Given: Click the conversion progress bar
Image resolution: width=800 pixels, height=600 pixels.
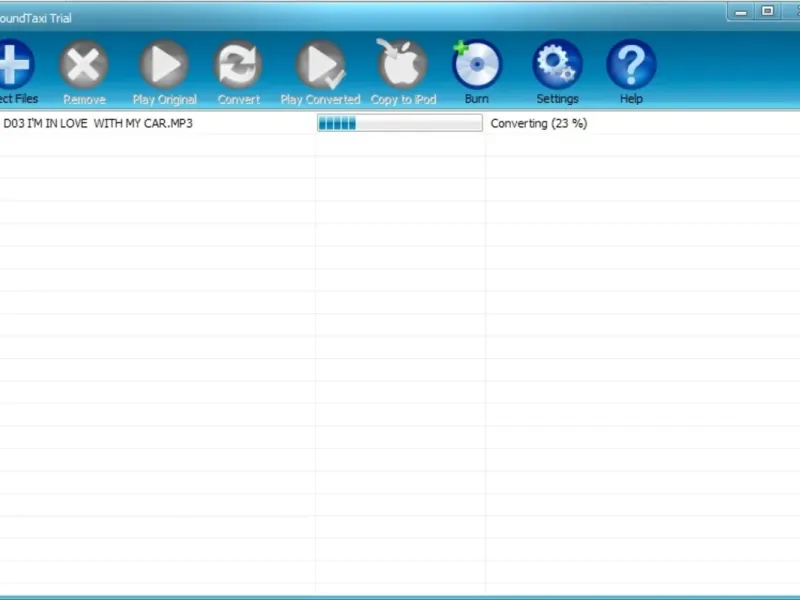Looking at the screenshot, I should [x=399, y=123].
